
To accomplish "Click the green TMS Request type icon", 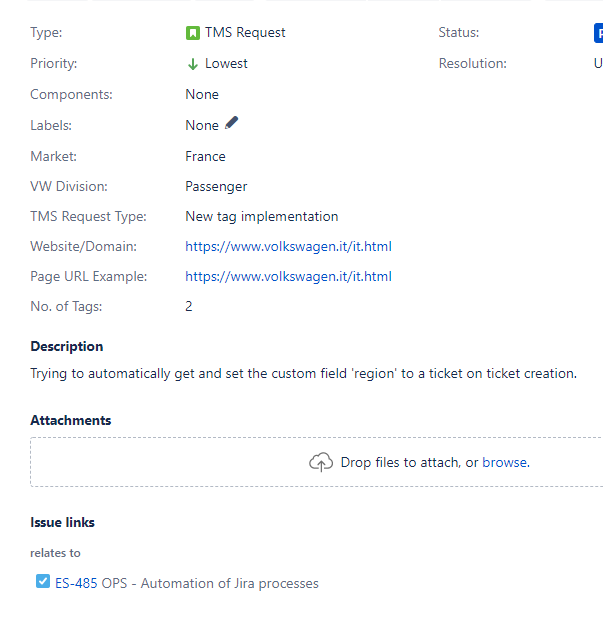I will coord(193,33).
